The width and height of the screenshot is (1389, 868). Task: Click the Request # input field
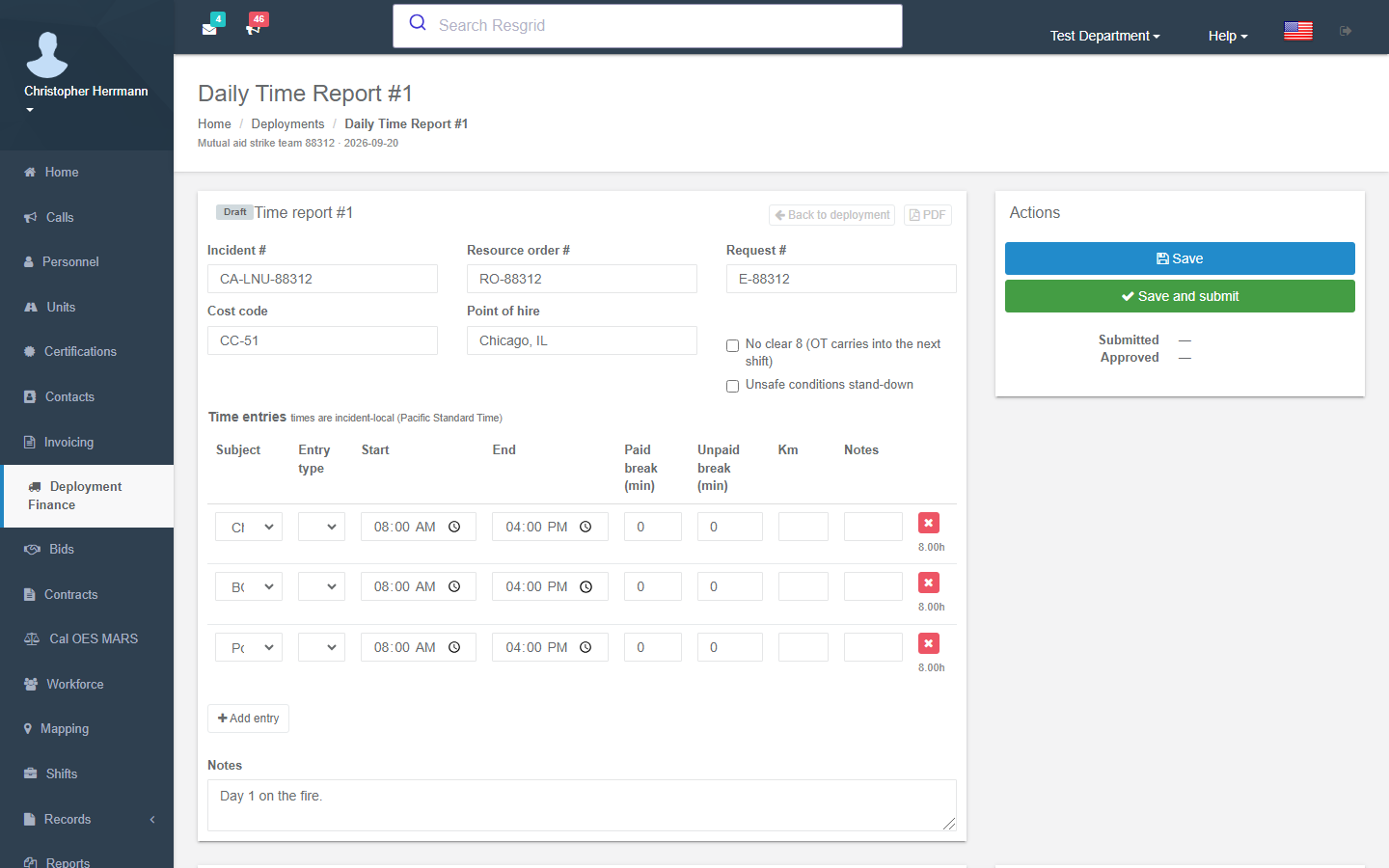(x=841, y=279)
